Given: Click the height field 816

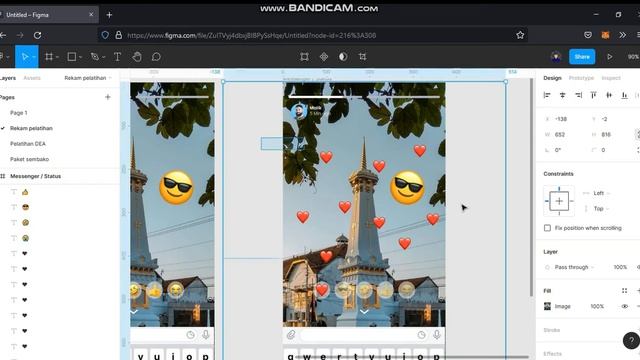Looking at the screenshot, I should pos(606,135).
